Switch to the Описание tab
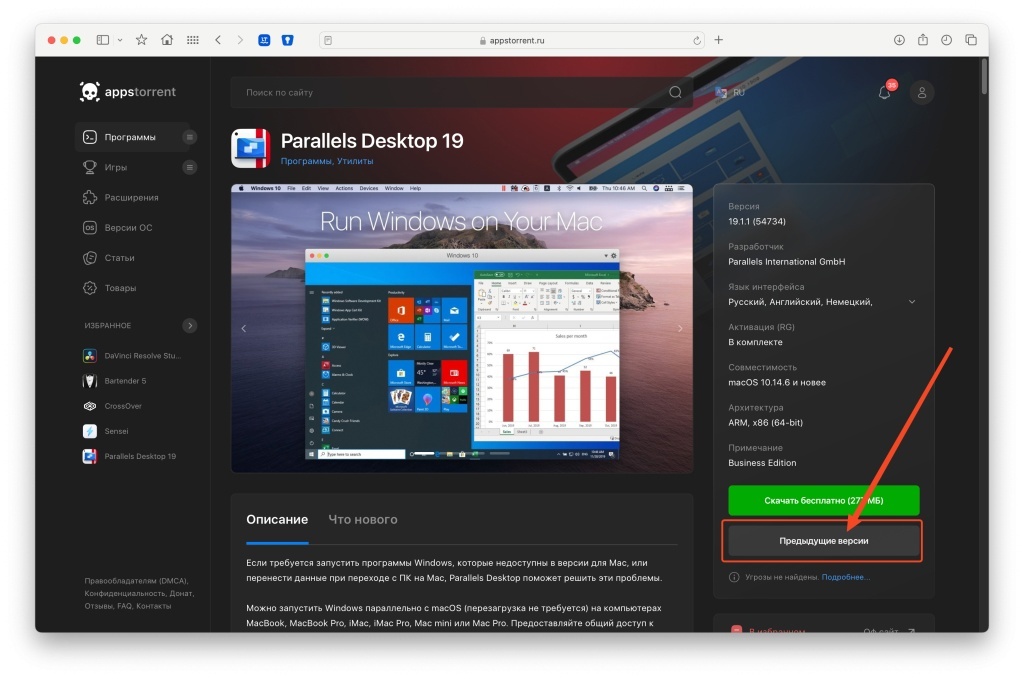 (x=277, y=520)
